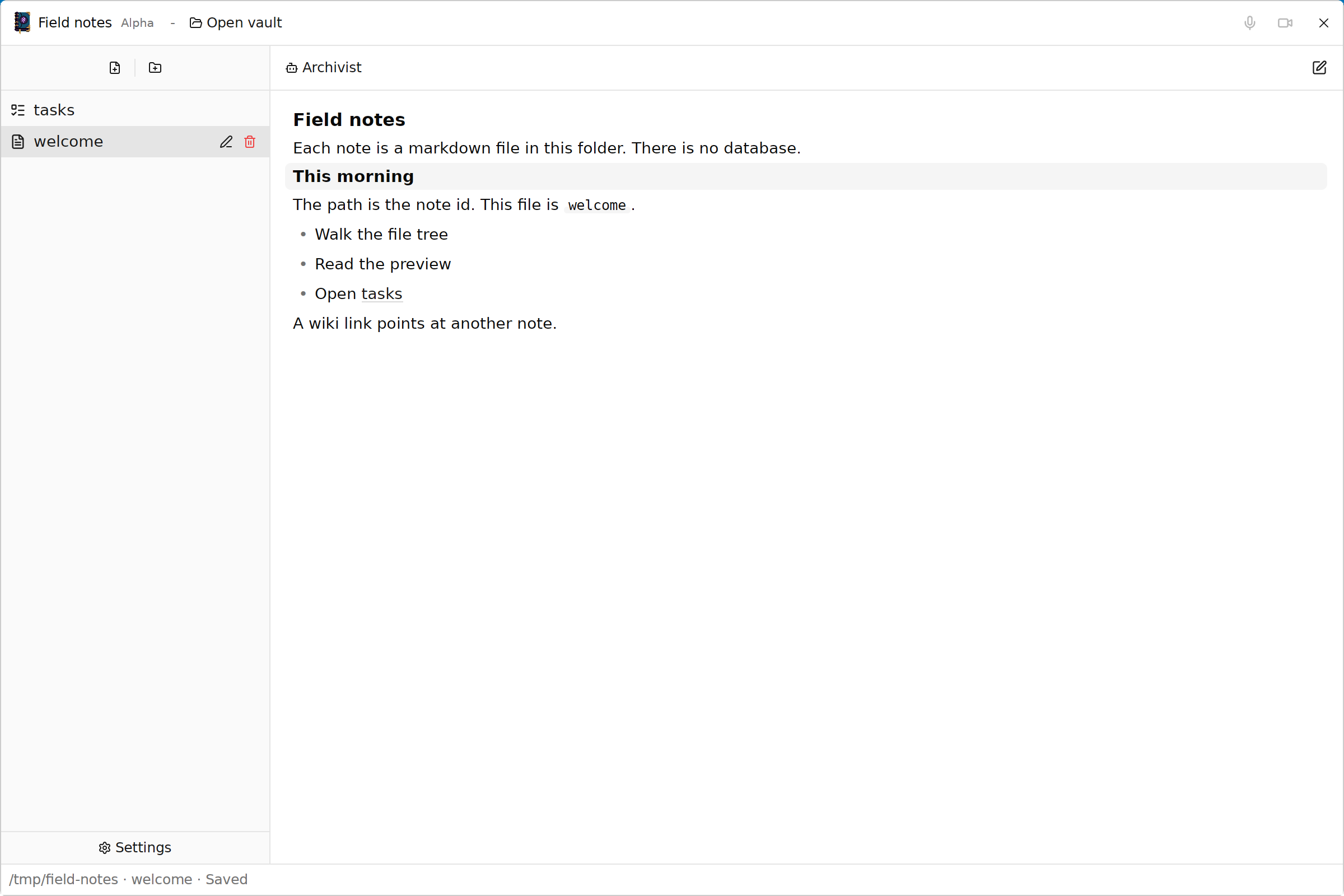Select the welcome note in sidebar
The width and height of the screenshot is (1344, 896).
[136, 142]
